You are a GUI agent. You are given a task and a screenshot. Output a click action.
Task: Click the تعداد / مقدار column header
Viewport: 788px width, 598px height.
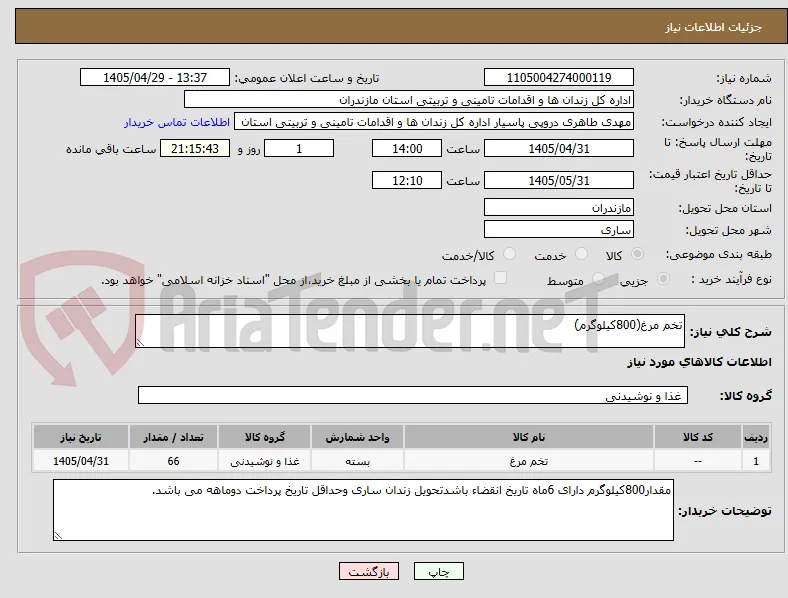173,437
